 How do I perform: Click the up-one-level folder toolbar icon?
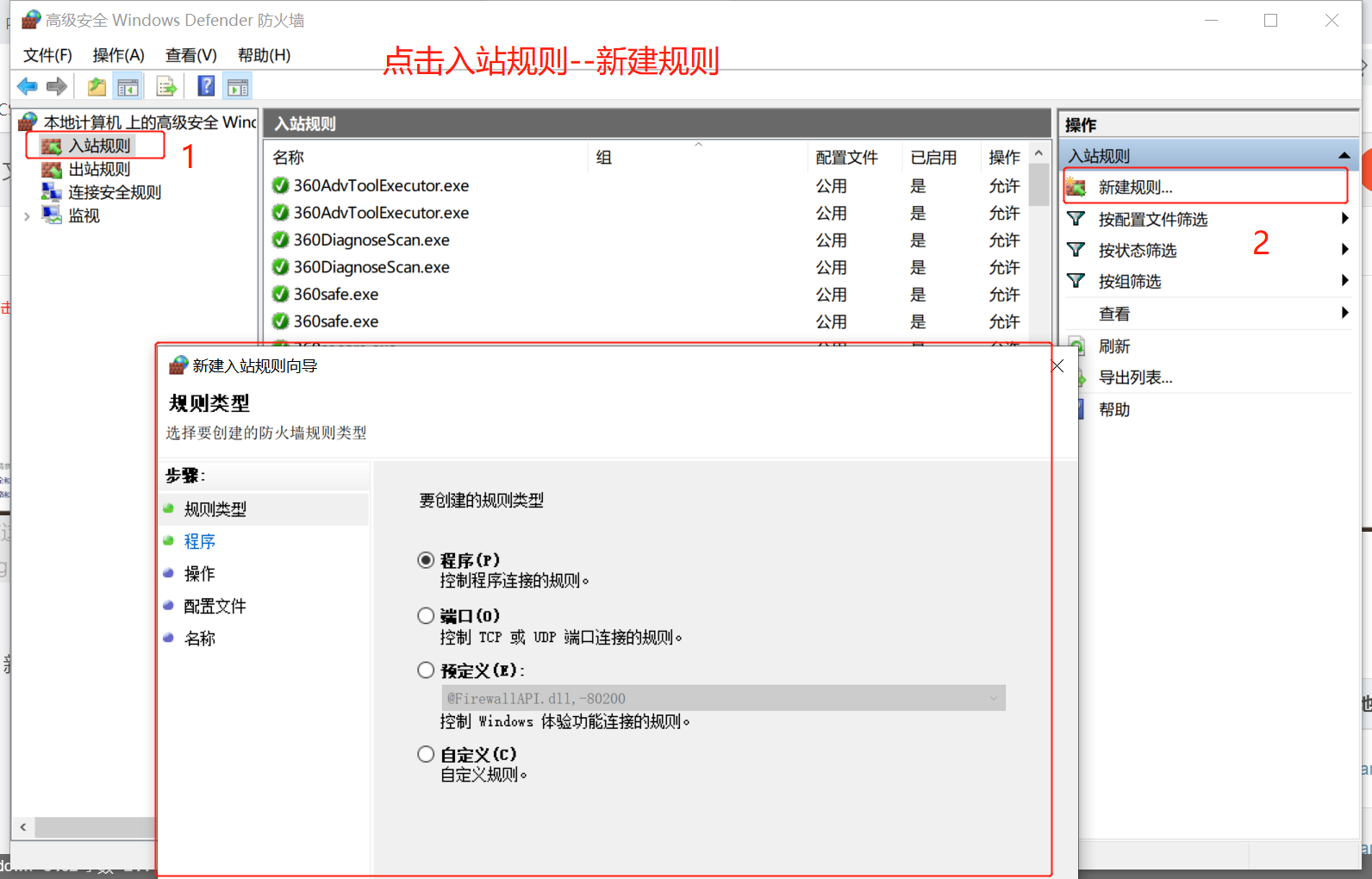point(97,86)
